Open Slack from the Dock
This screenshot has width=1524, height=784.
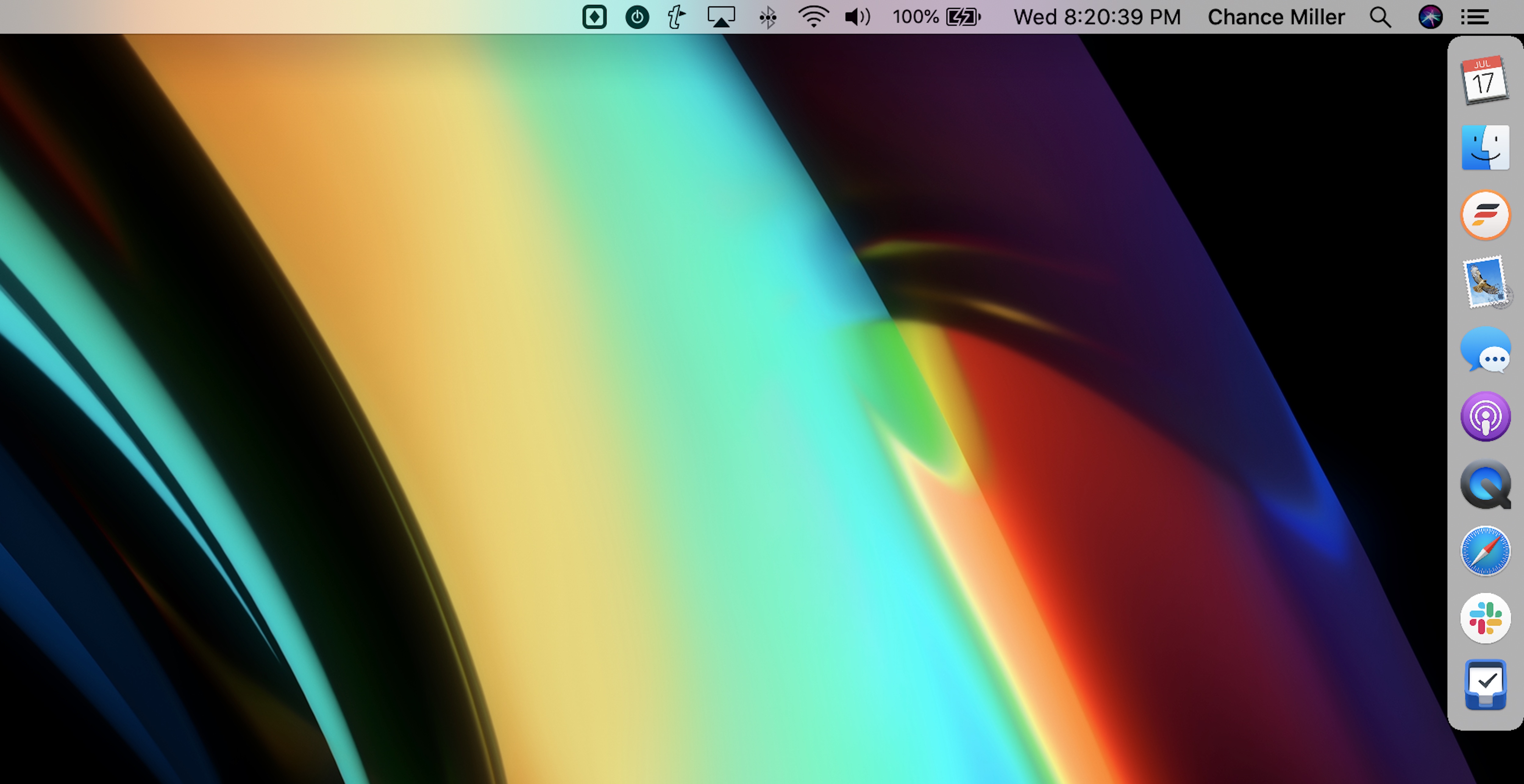(x=1485, y=619)
